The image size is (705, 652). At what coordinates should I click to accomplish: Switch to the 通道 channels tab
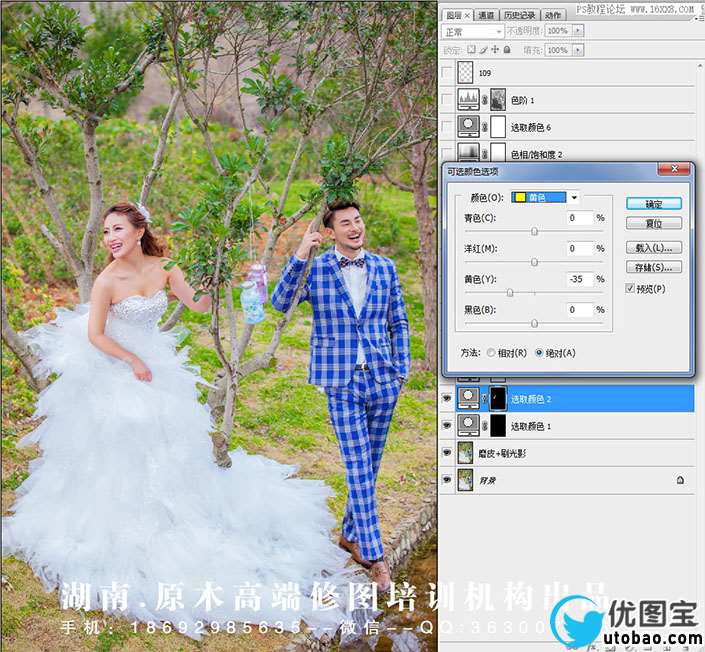coord(486,15)
